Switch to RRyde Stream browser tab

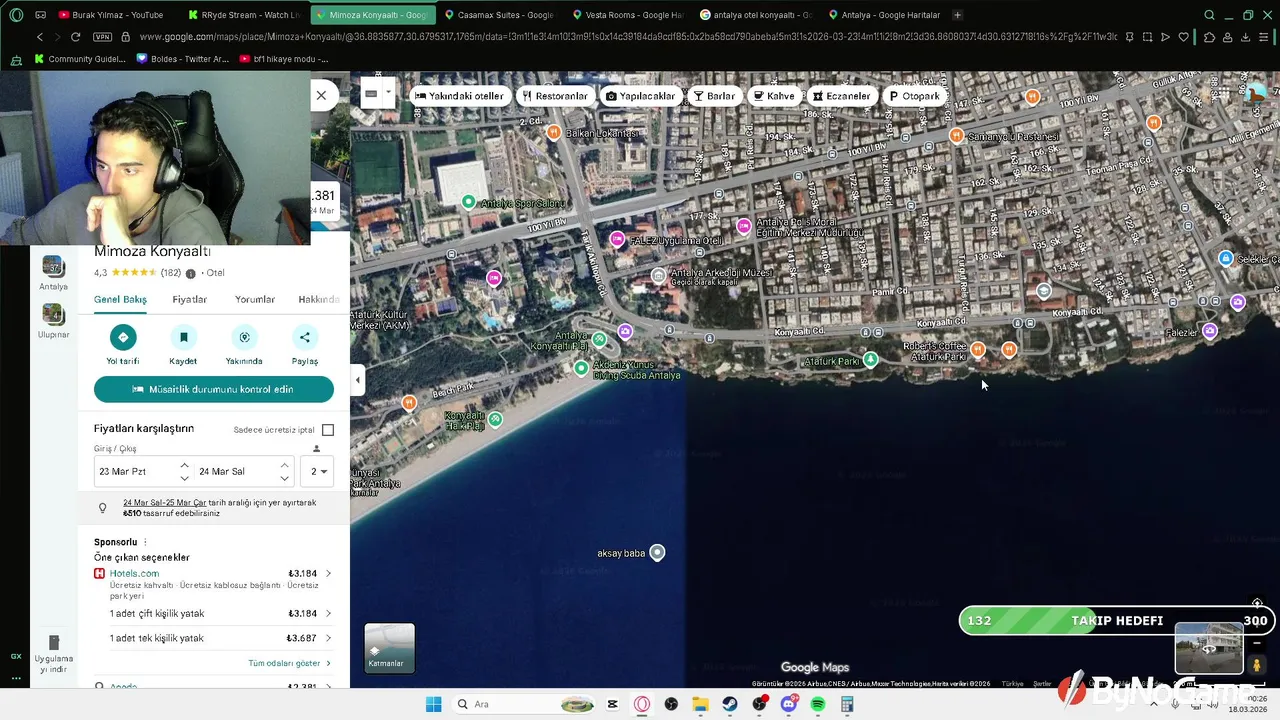(x=245, y=15)
